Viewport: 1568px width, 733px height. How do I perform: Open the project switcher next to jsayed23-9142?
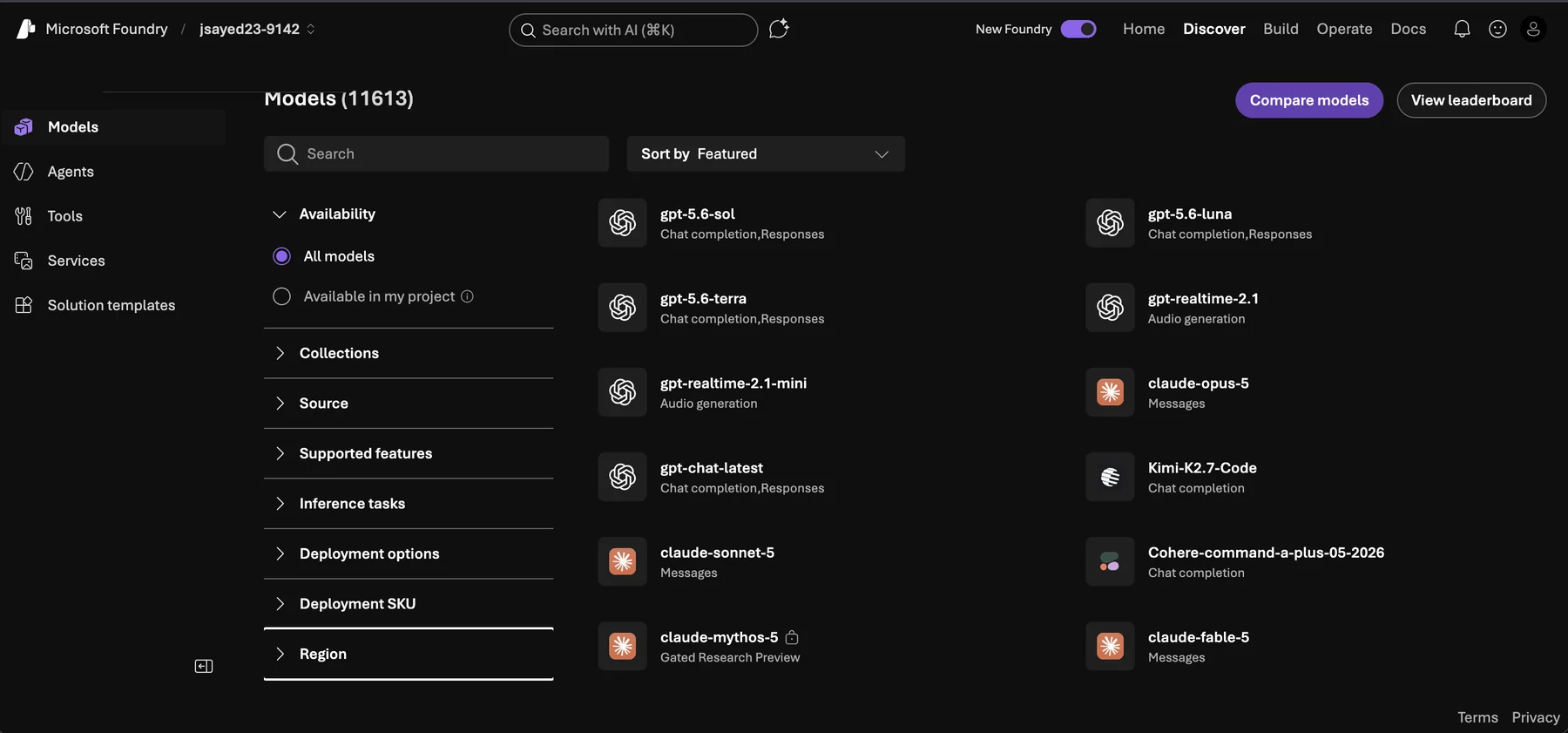point(311,29)
